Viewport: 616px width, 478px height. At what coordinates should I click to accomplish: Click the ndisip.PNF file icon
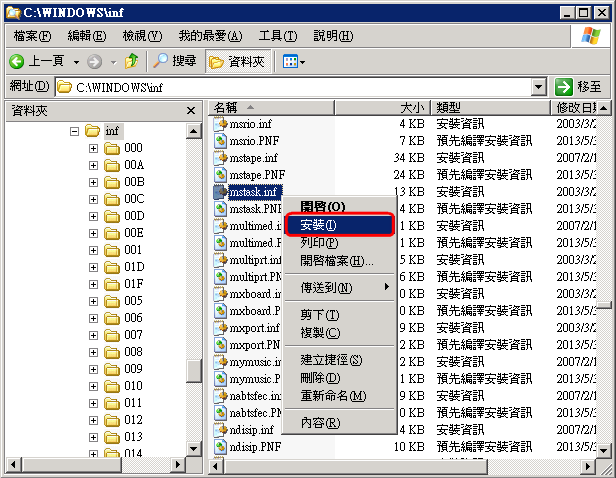coord(220,447)
